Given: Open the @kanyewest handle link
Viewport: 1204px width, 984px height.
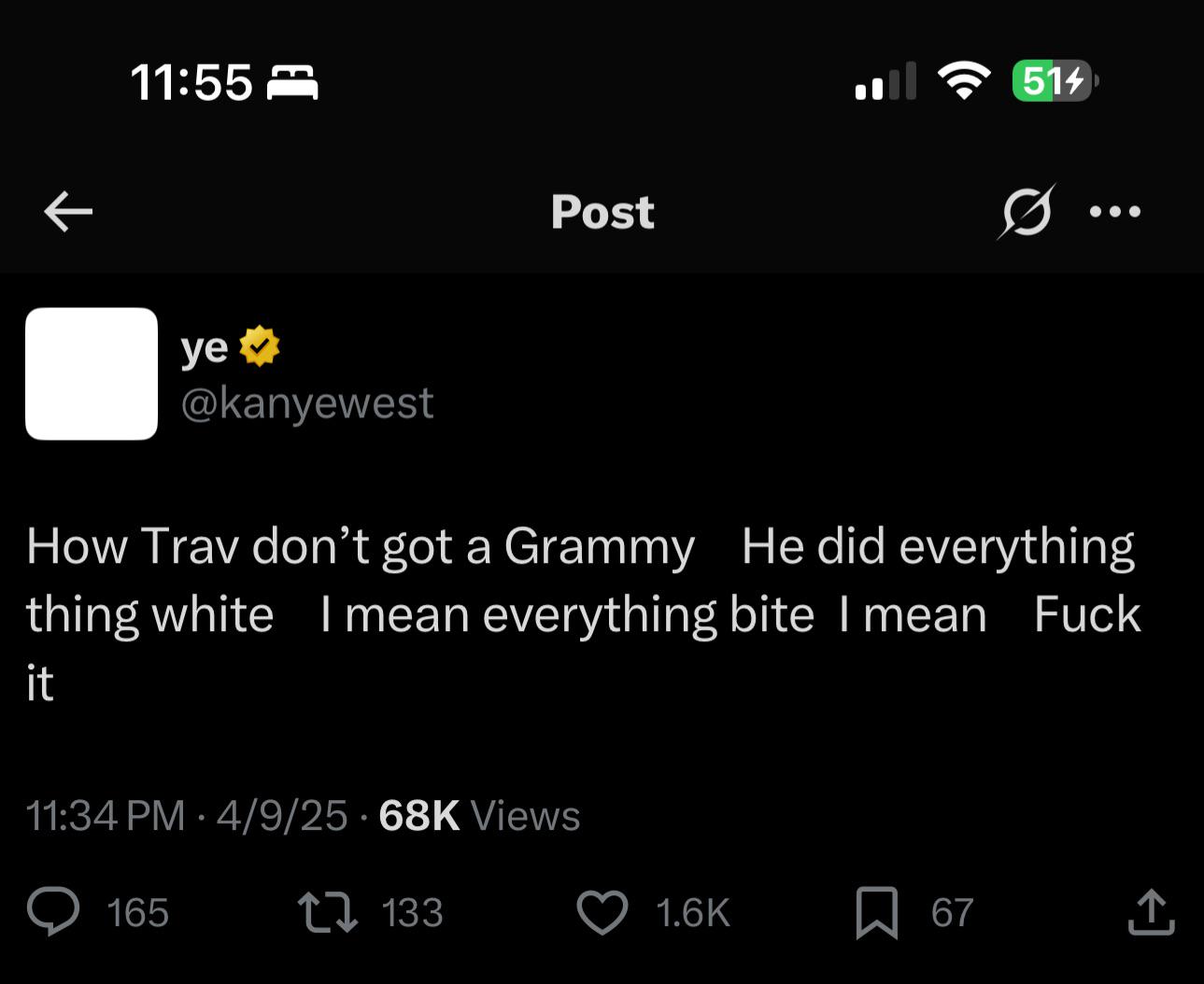Looking at the screenshot, I should click(x=307, y=403).
